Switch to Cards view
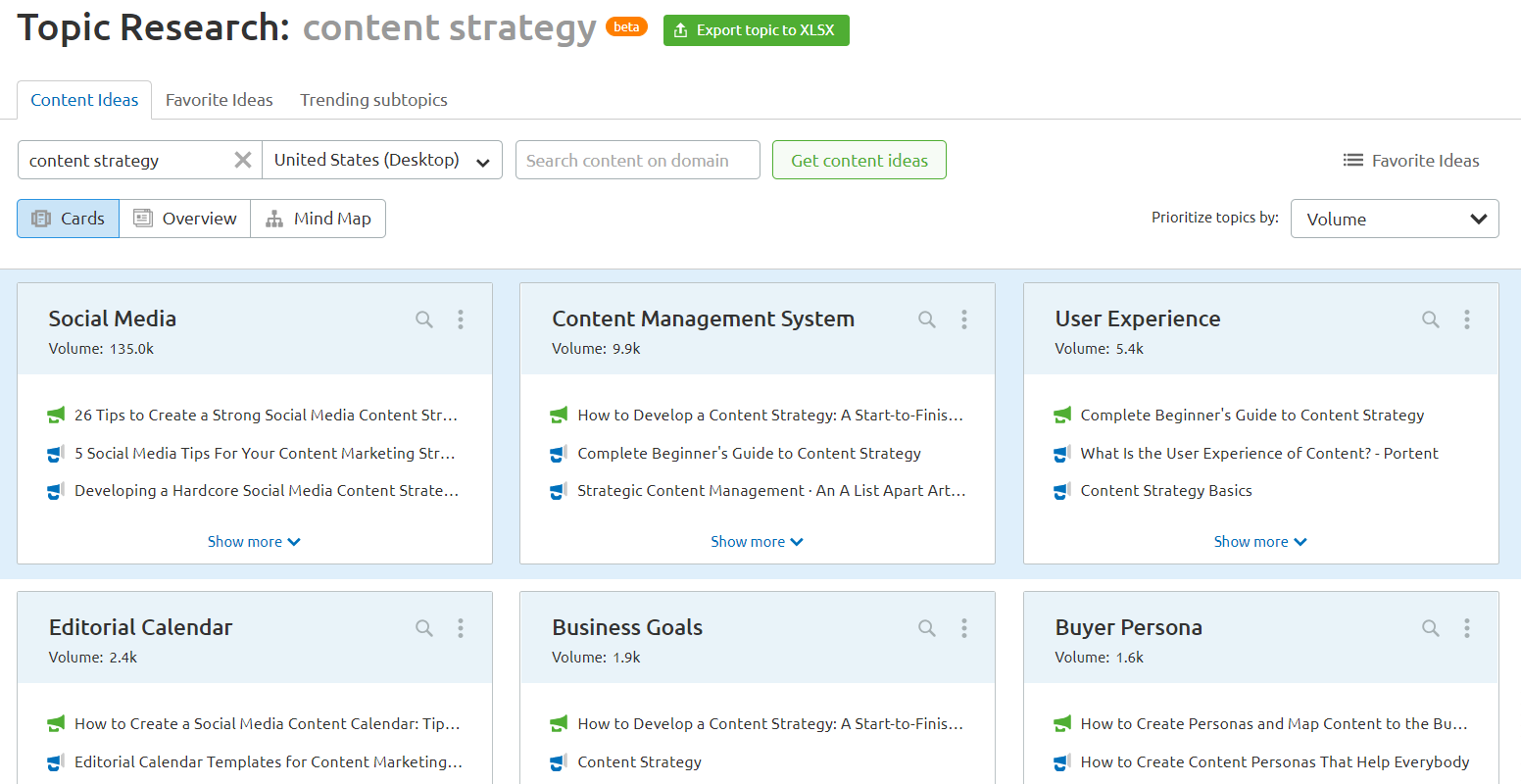The height and width of the screenshot is (784, 1521). pyautogui.click(x=69, y=219)
